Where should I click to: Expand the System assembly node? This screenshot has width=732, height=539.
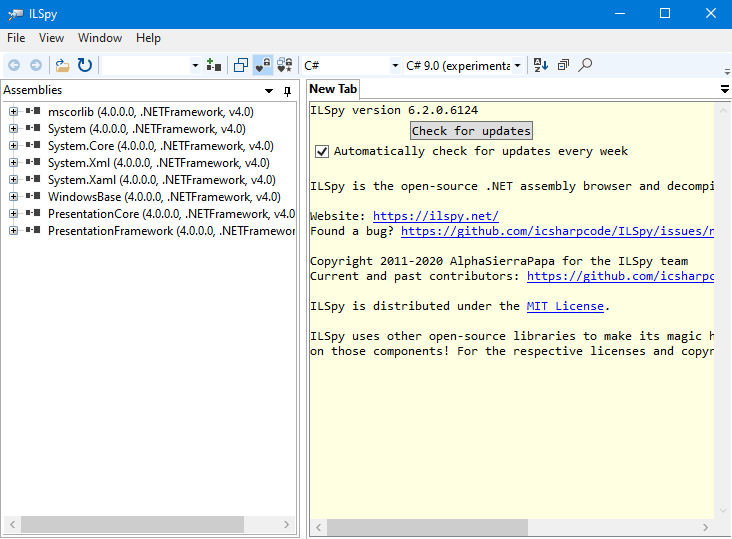click(x=14, y=128)
